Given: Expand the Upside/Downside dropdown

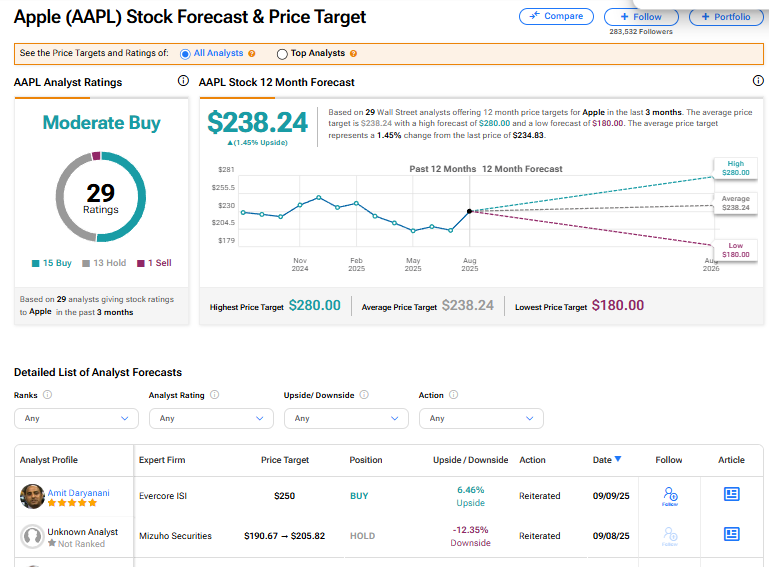Looking at the screenshot, I should tap(346, 418).
